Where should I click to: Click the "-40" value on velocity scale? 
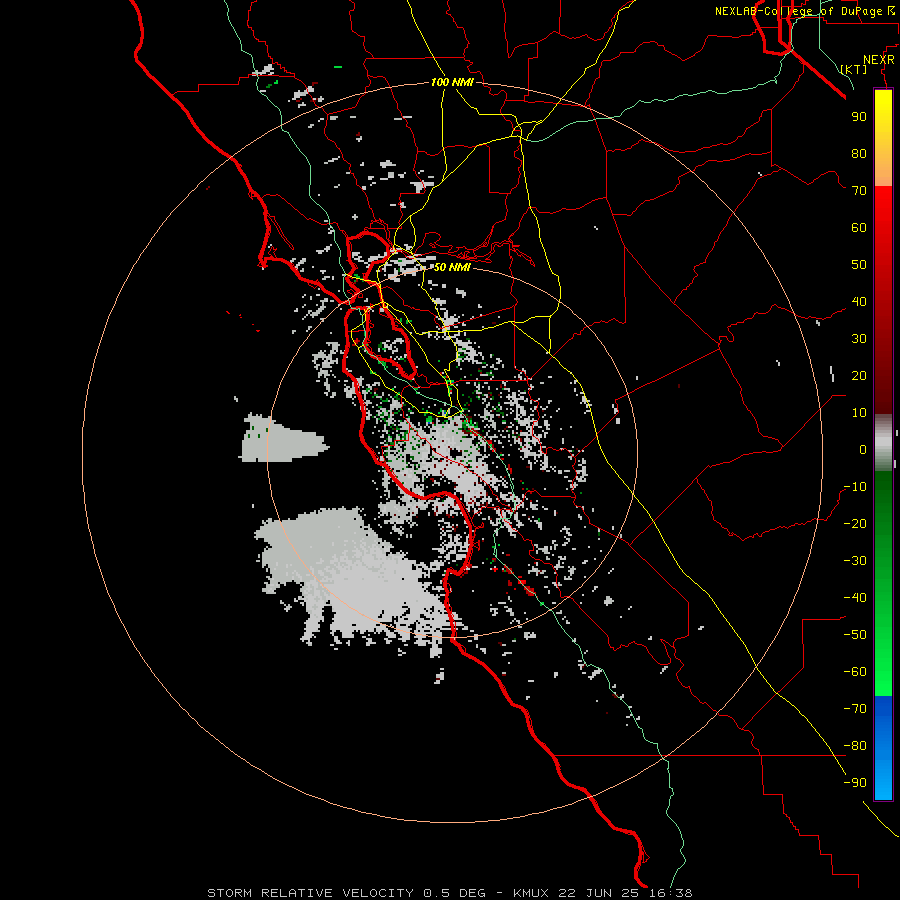click(855, 598)
